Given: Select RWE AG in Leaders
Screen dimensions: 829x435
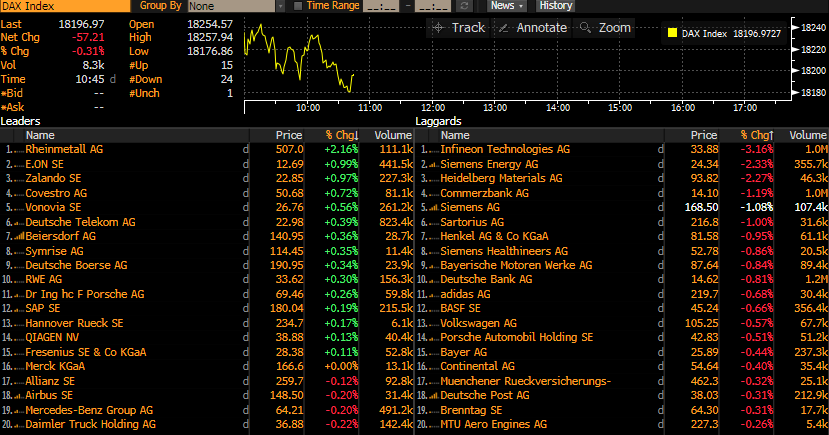Looking at the screenshot, I should (x=206, y=280).
